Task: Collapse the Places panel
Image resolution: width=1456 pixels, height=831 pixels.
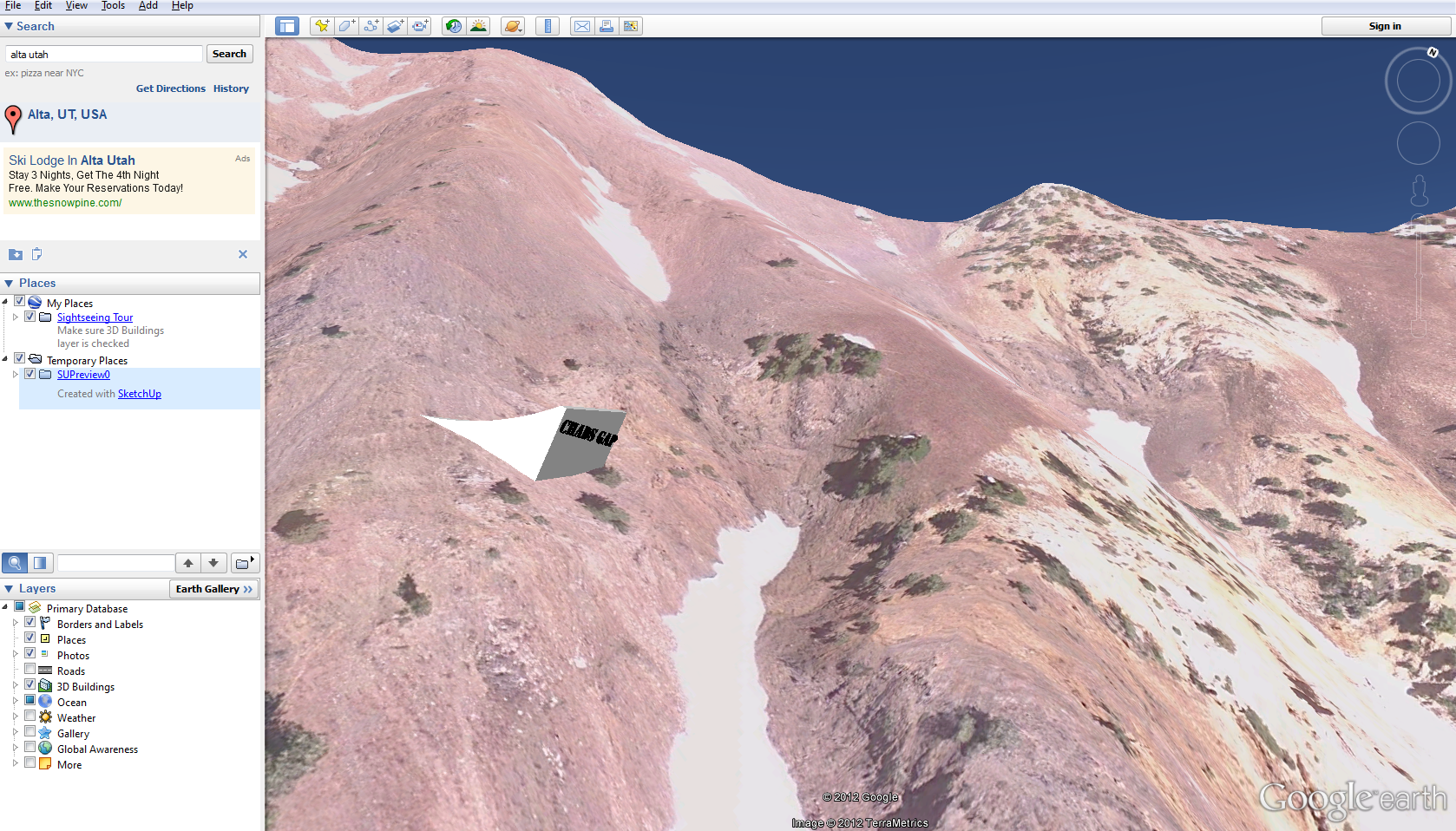Action: (x=9, y=283)
